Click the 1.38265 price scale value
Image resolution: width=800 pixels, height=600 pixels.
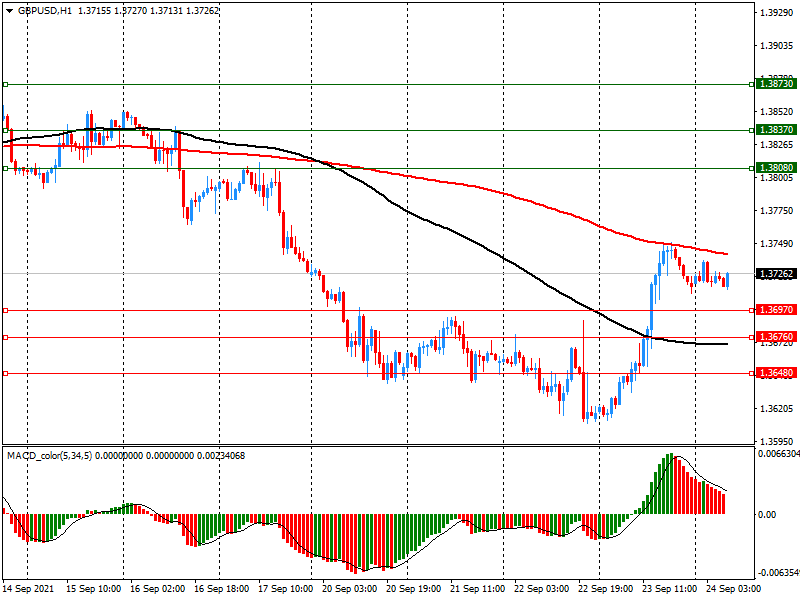pyautogui.click(x=777, y=145)
